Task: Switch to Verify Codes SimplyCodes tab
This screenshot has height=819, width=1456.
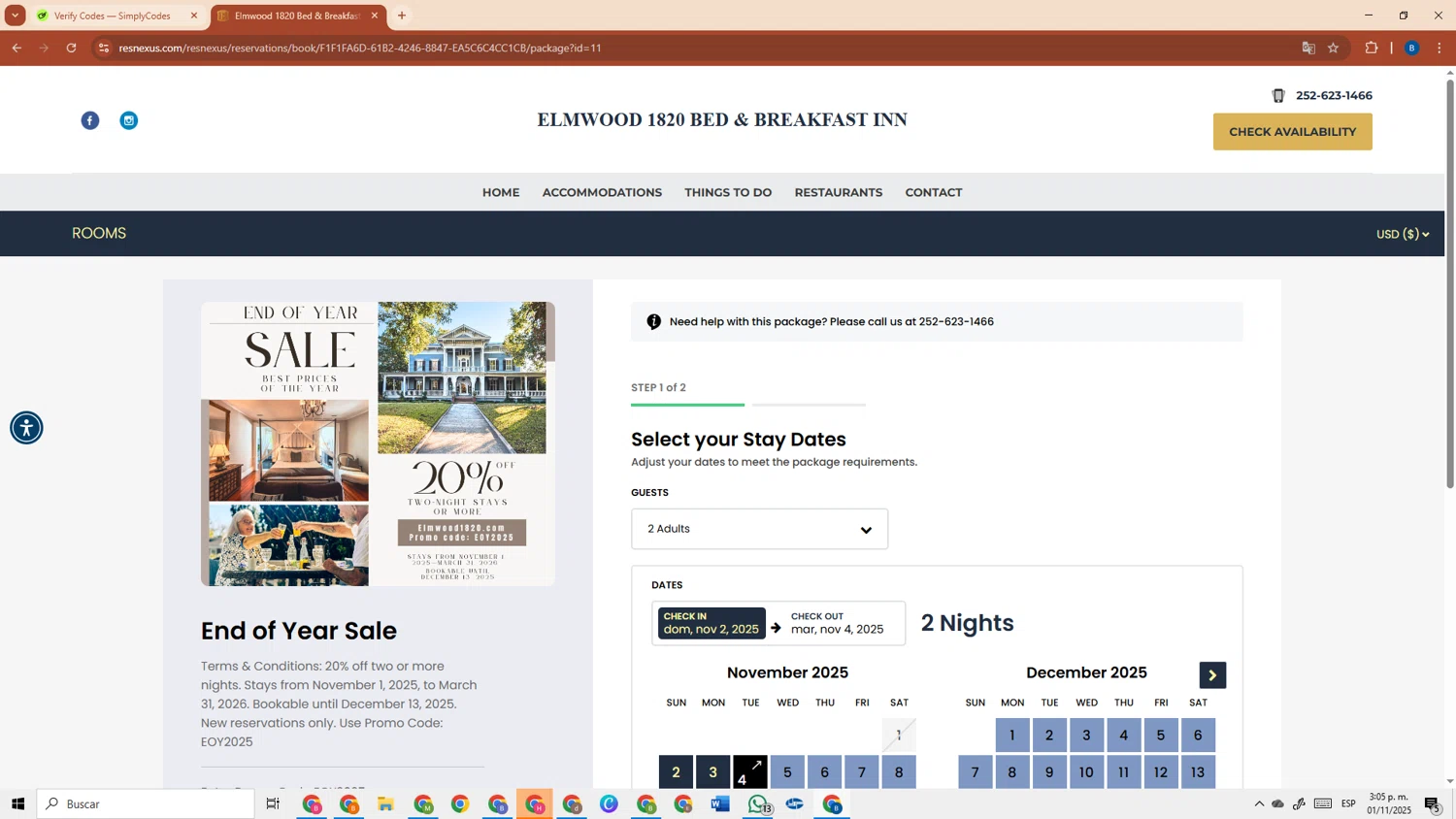Action: (x=115, y=16)
